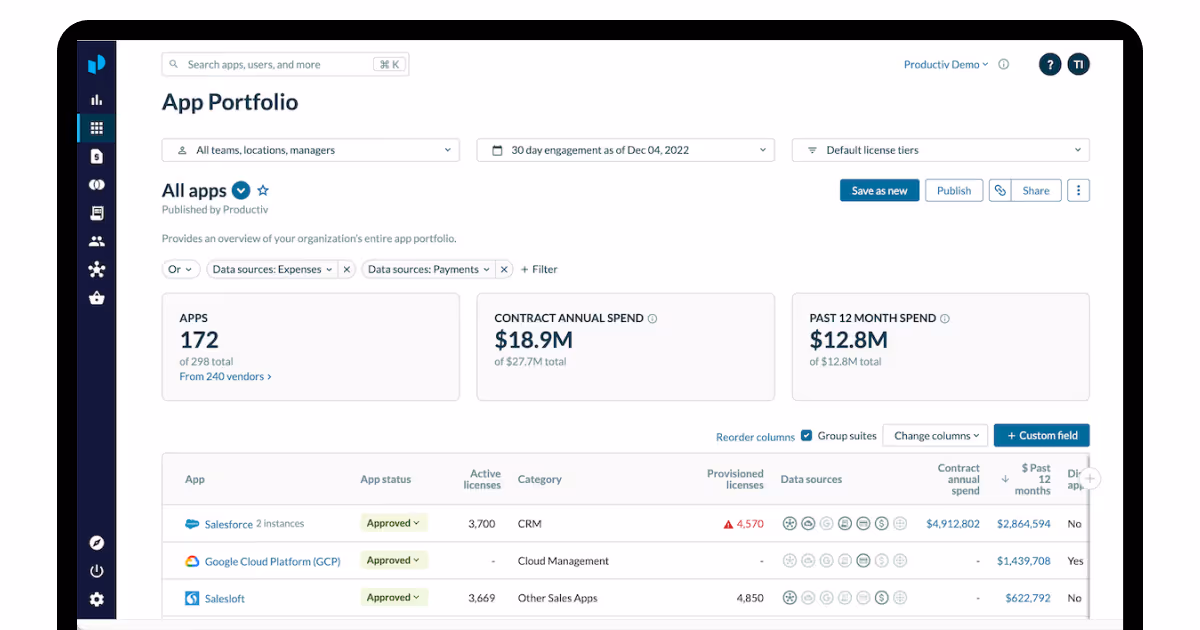Open the Data sources: Expenses filter dropdown
Viewport: 1200px width, 630px height.
click(x=272, y=269)
